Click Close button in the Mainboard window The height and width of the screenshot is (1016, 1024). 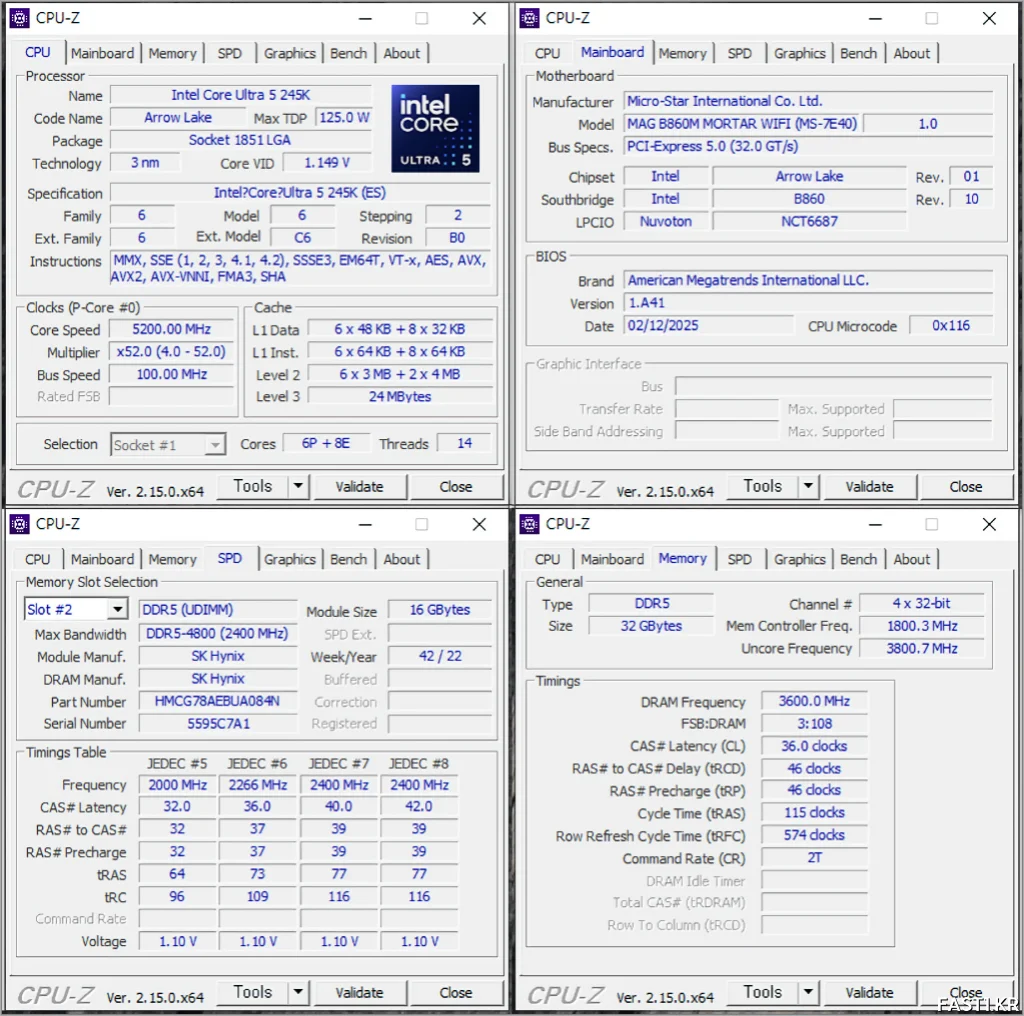point(966,486)
